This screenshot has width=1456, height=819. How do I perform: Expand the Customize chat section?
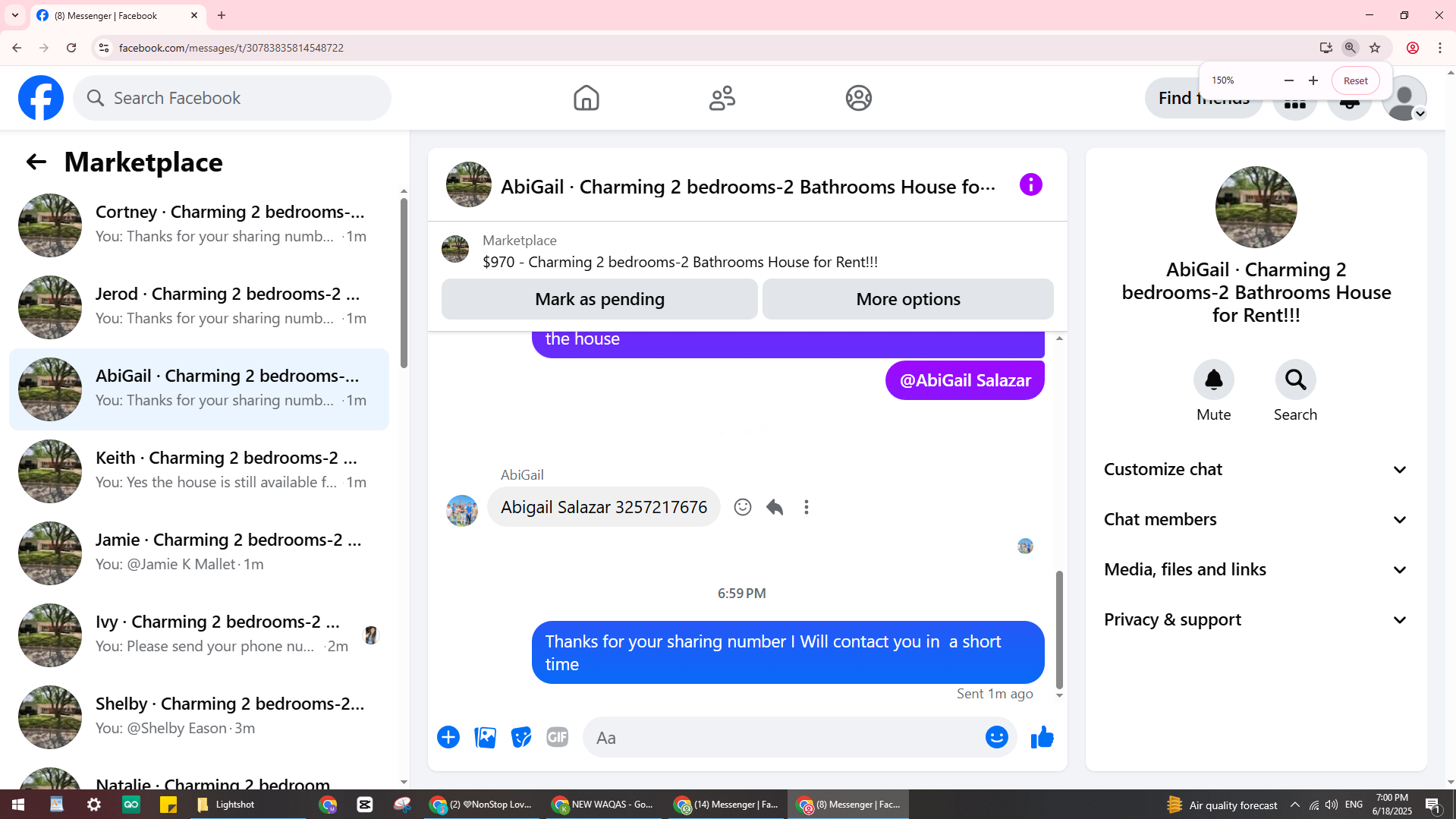(x=1256, y=470)
